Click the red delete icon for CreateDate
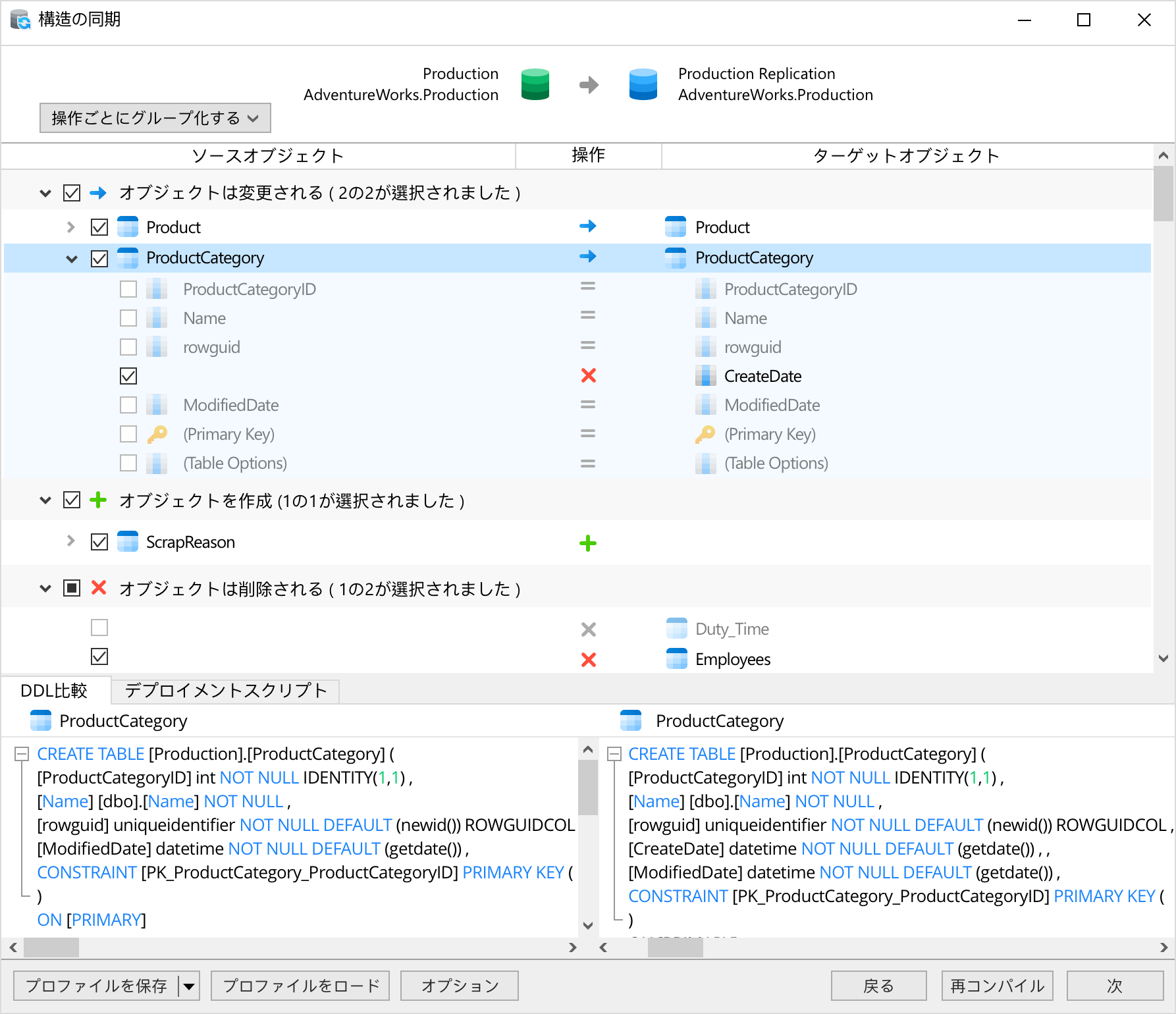 (x=588, y=376)
